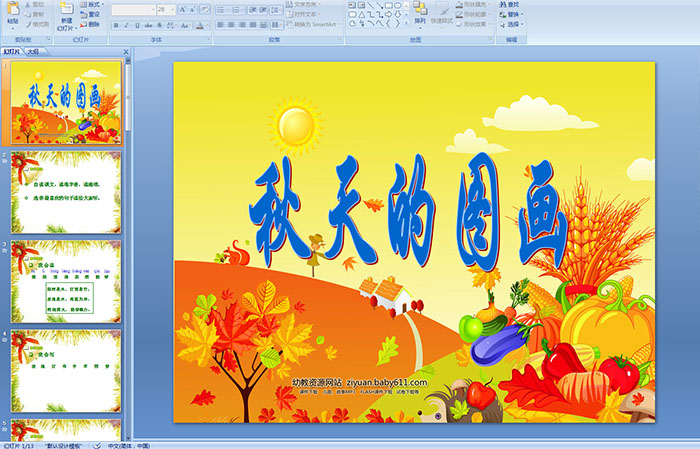Click the Align Text Right icon

pyautogui.click(x=242, y=25)
